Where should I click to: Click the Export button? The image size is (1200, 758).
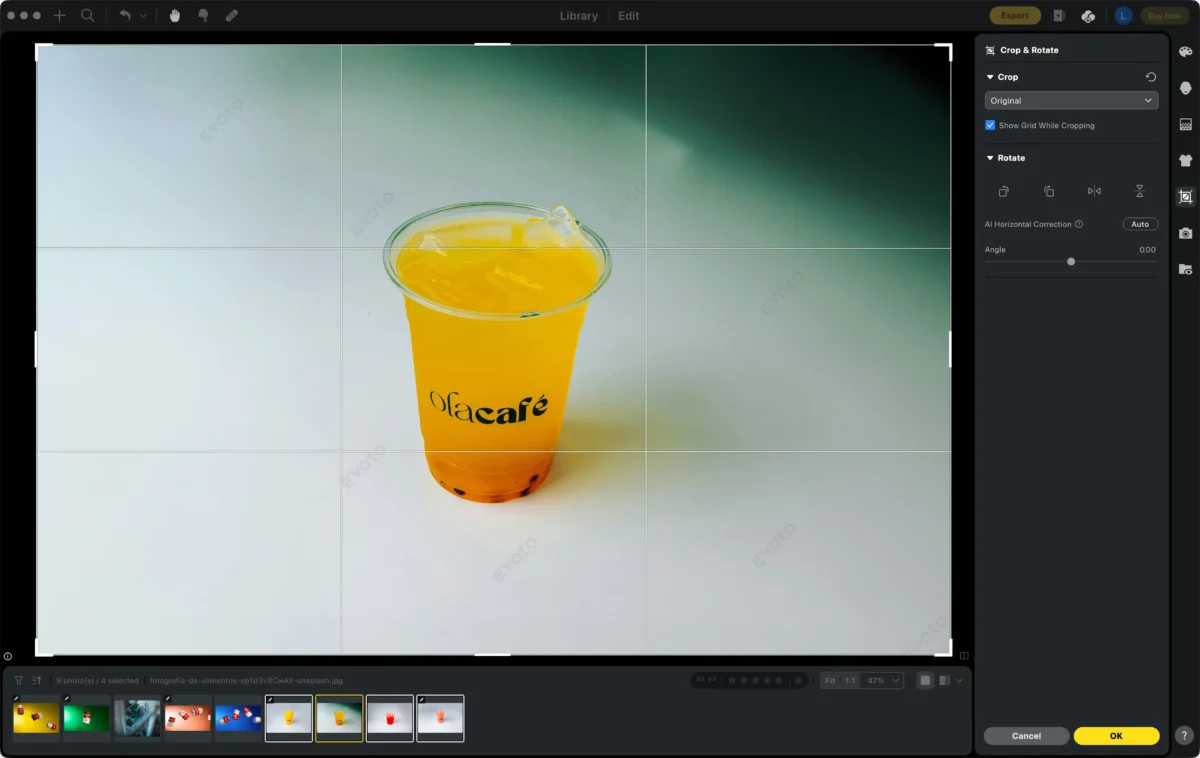click(1015, 16)
